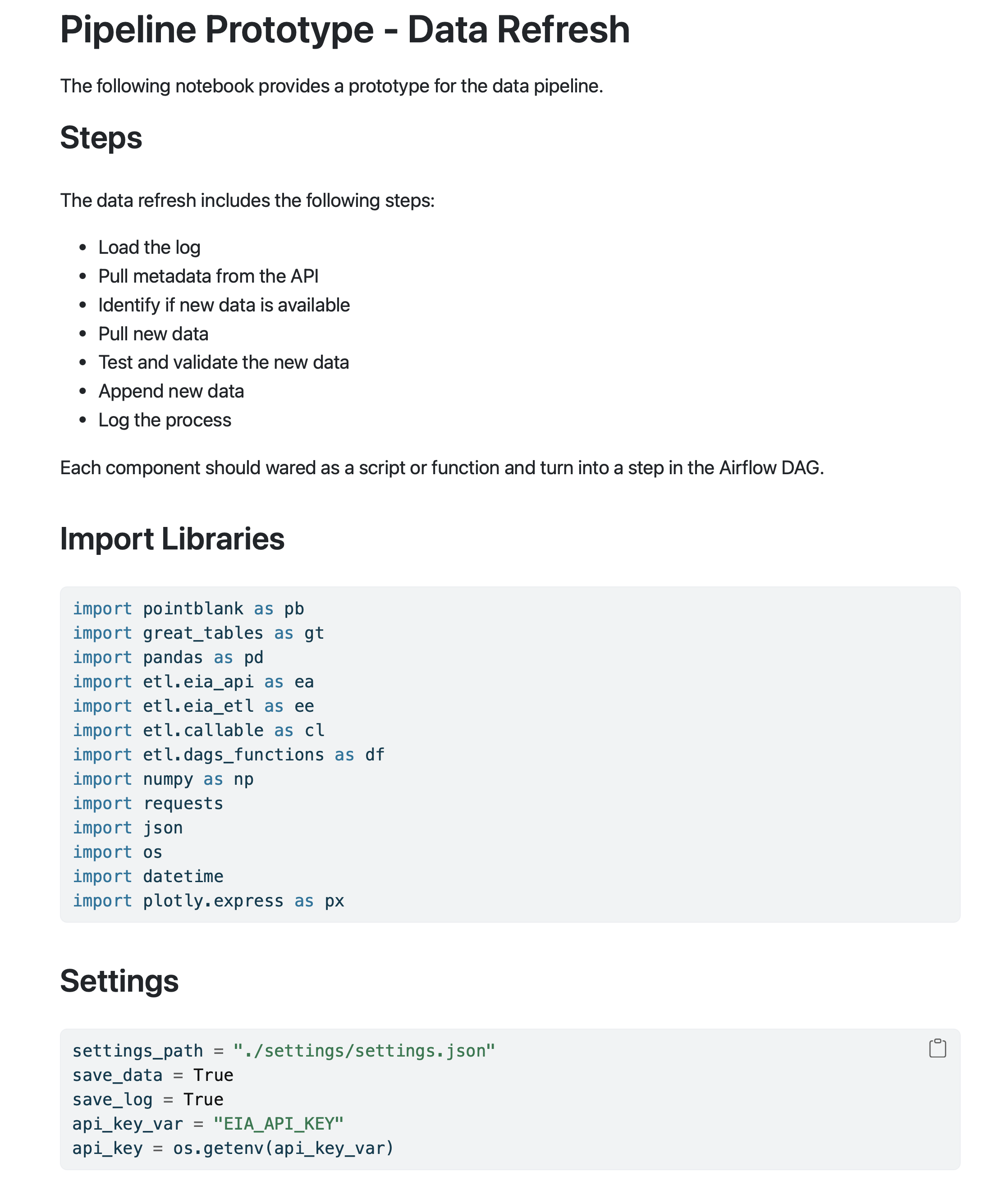The height and width of the screenshot is (1190, 1008).
Task: Click the Pipeline Prototype - Data Refresh title
Action: 344,30
